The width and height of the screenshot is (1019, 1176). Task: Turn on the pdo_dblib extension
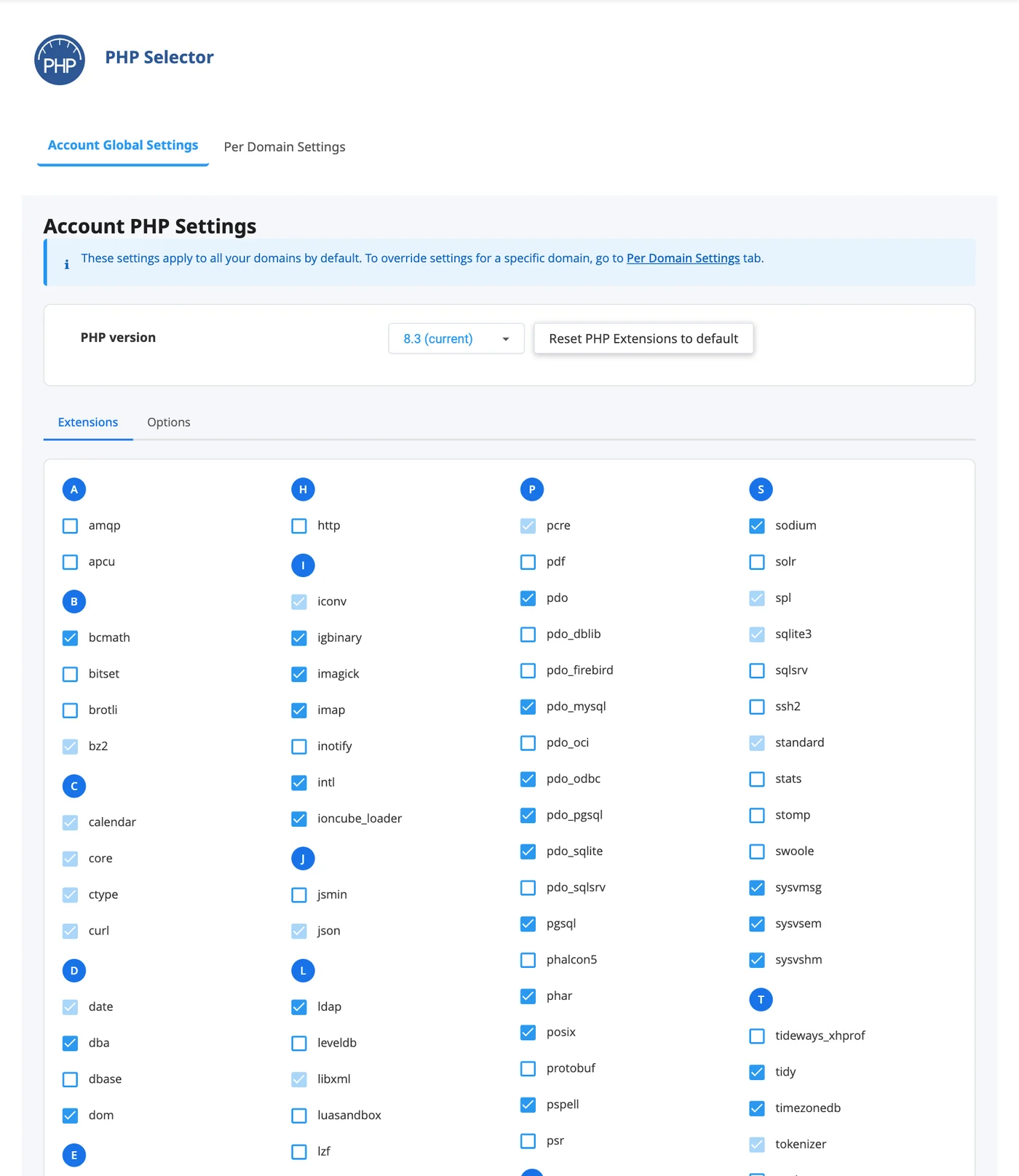tap(528, 635)
